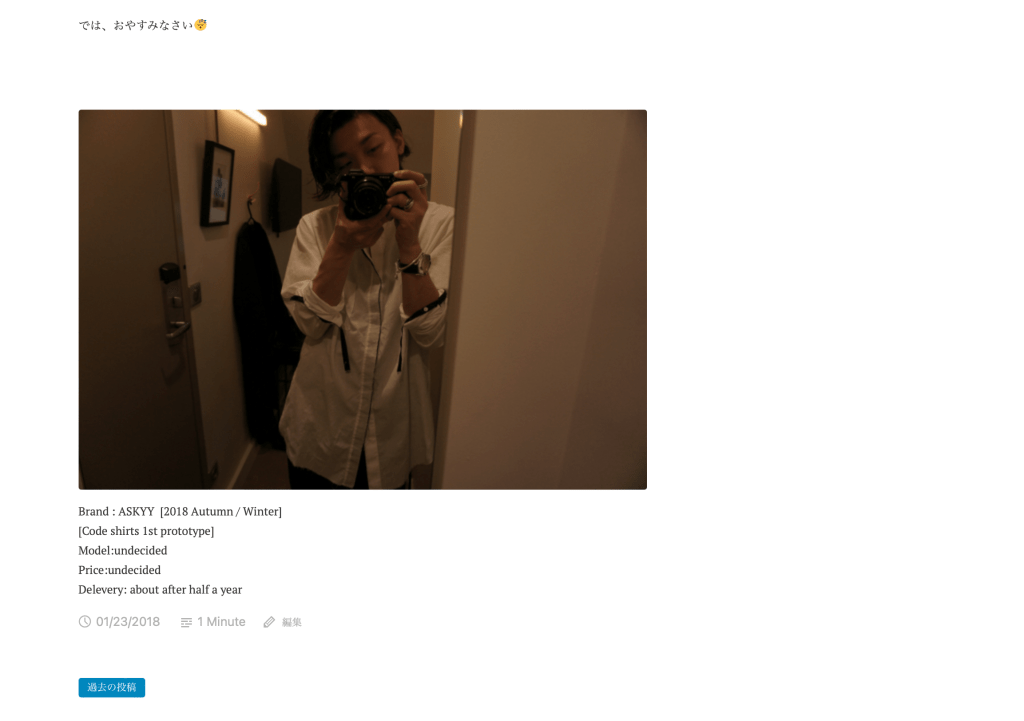The width and height of the screenshot is (1024, 721).
Task: Click the reading-time lines icon
Action: coord(186,622)
